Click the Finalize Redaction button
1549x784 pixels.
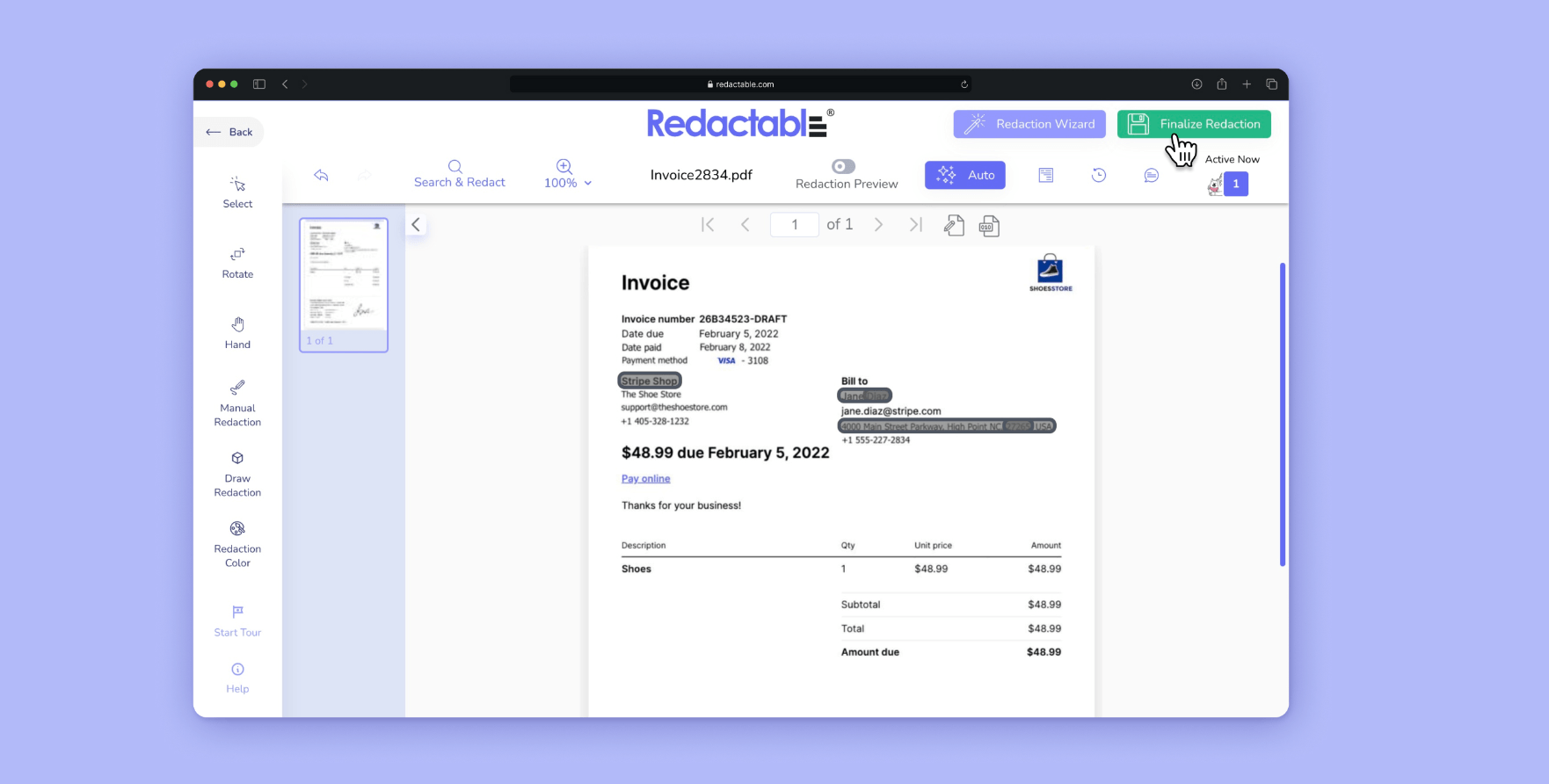pos(1193,124)
